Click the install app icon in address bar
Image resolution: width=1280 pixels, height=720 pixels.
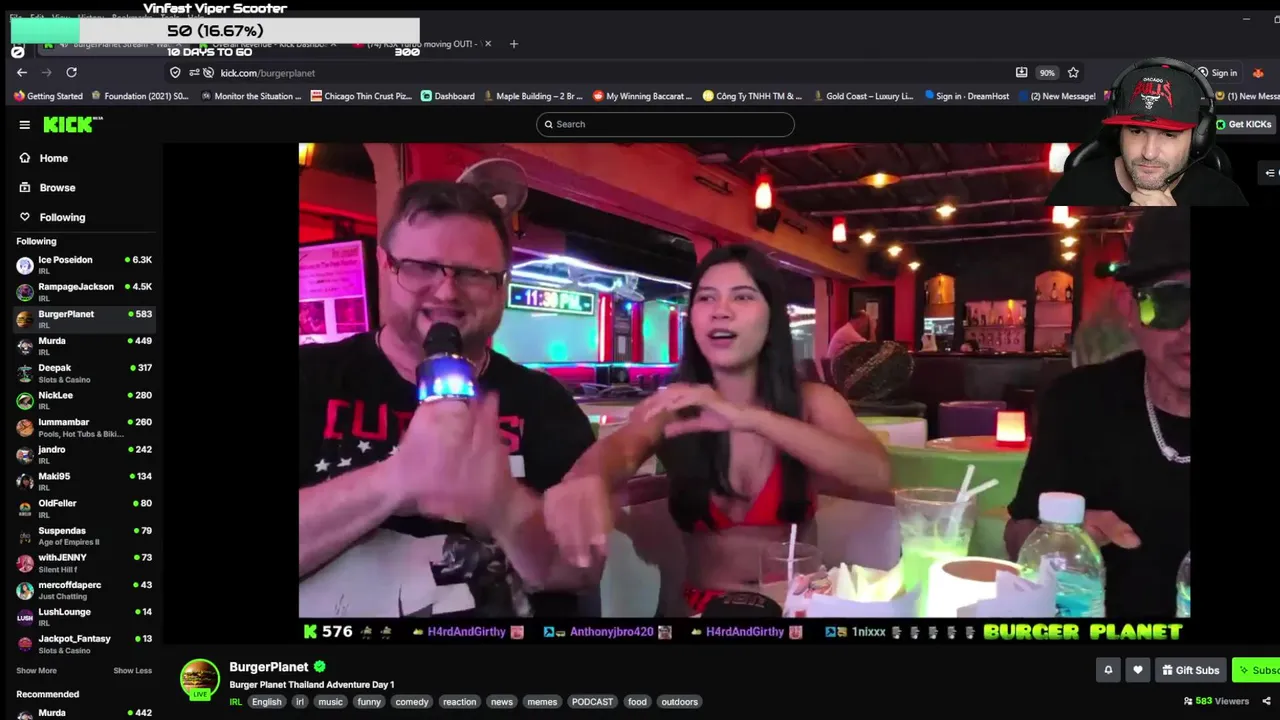point(1021,72)
